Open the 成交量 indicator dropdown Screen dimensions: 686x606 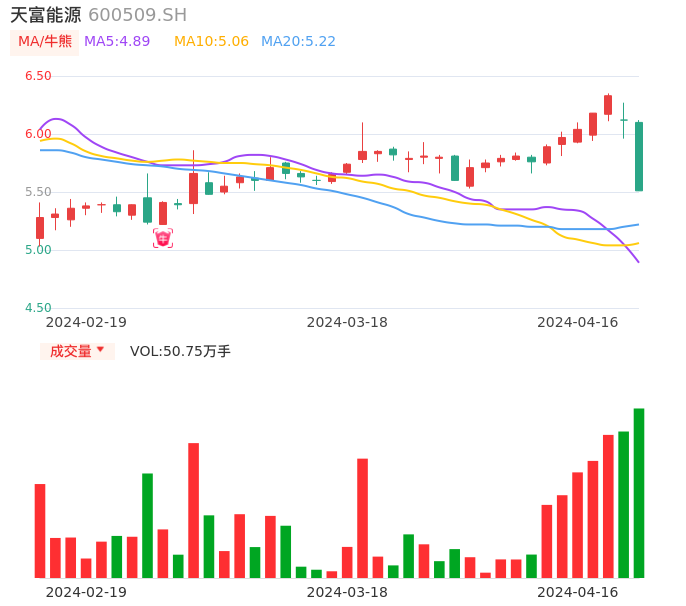click(x=77, y=351)
